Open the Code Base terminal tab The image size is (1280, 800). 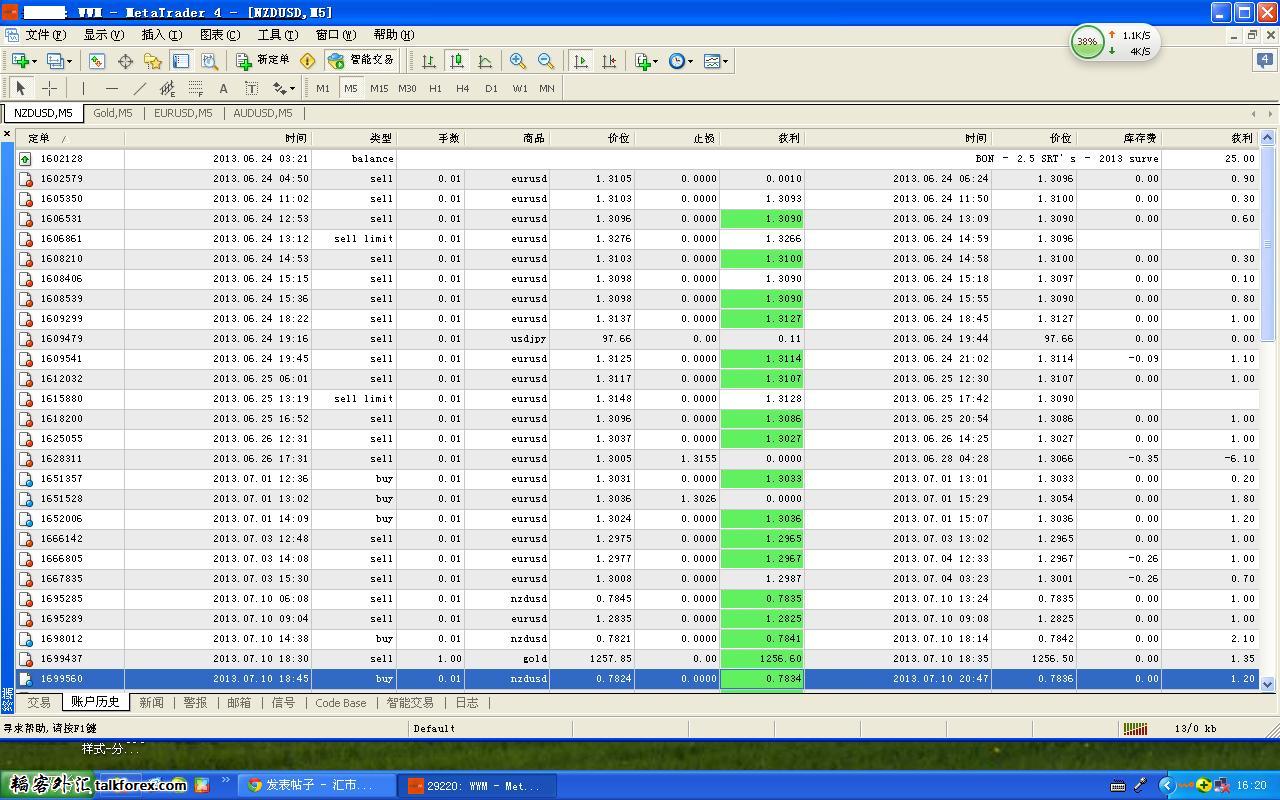coord(341,703)
